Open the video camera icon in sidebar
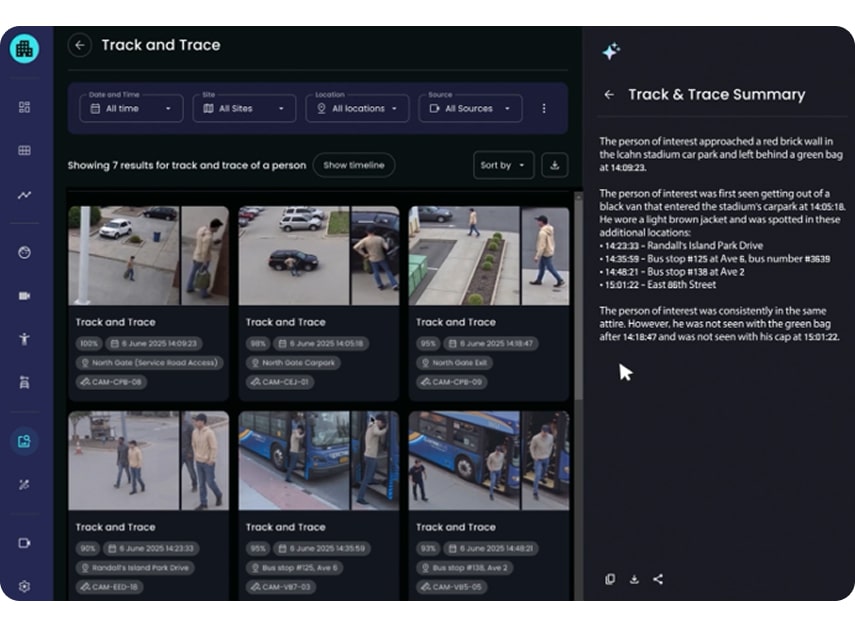Viewport: 855px width, 627px height. pos(24,296)
